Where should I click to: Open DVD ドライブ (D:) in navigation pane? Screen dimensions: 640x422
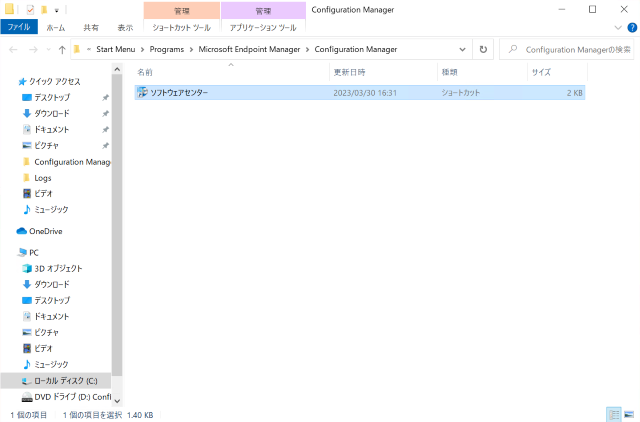click(x=70, y=396)
